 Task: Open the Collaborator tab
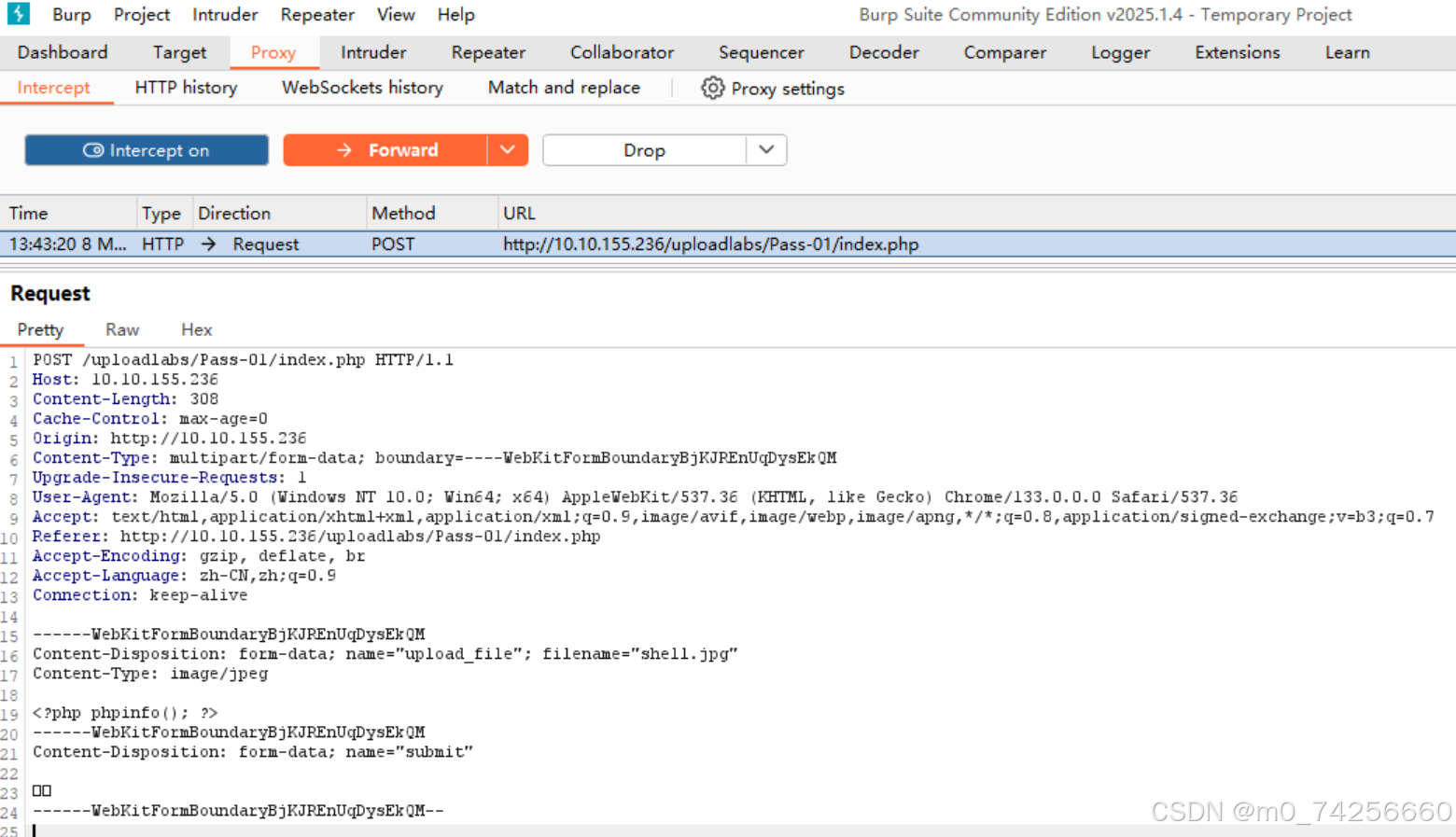coord(623,52)
